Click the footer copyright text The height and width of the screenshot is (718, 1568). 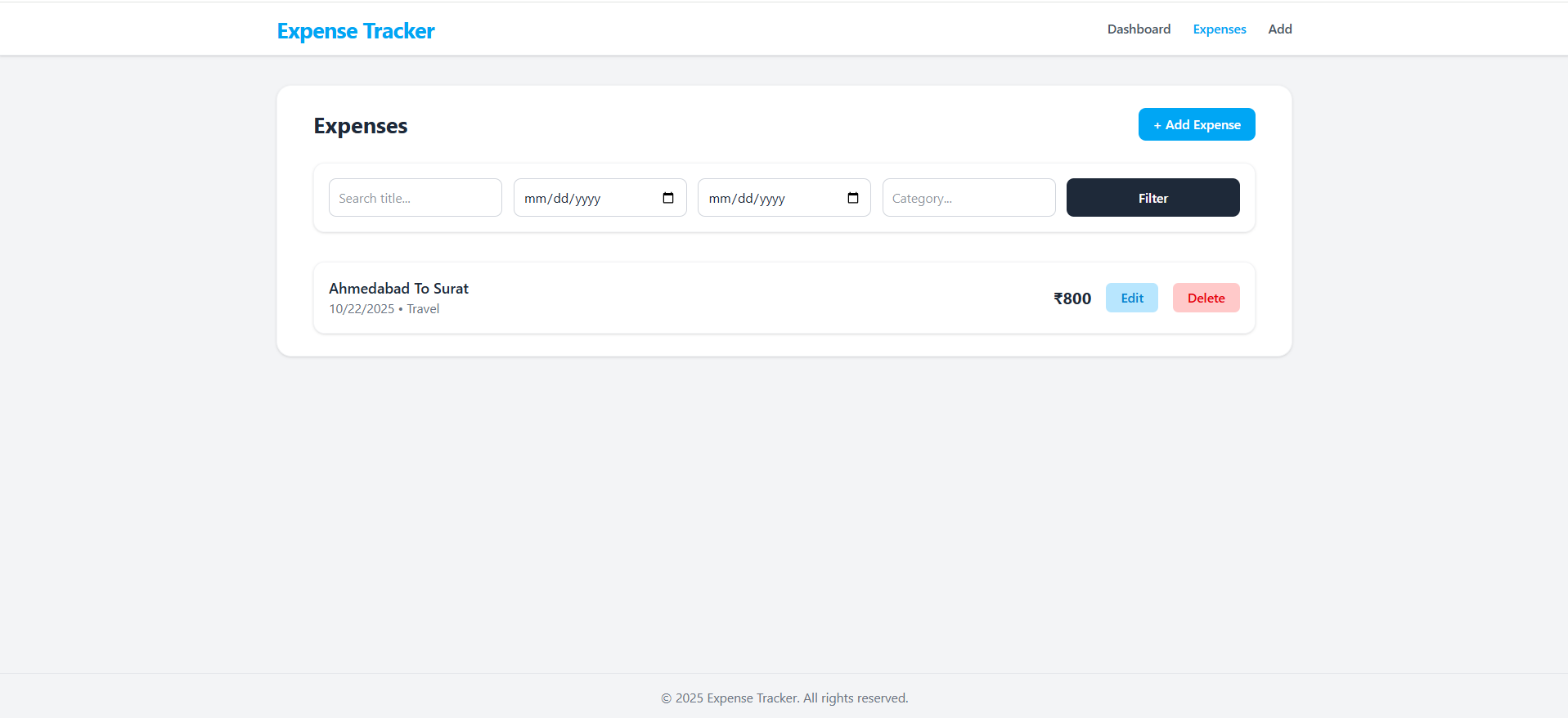click(784, 698)
